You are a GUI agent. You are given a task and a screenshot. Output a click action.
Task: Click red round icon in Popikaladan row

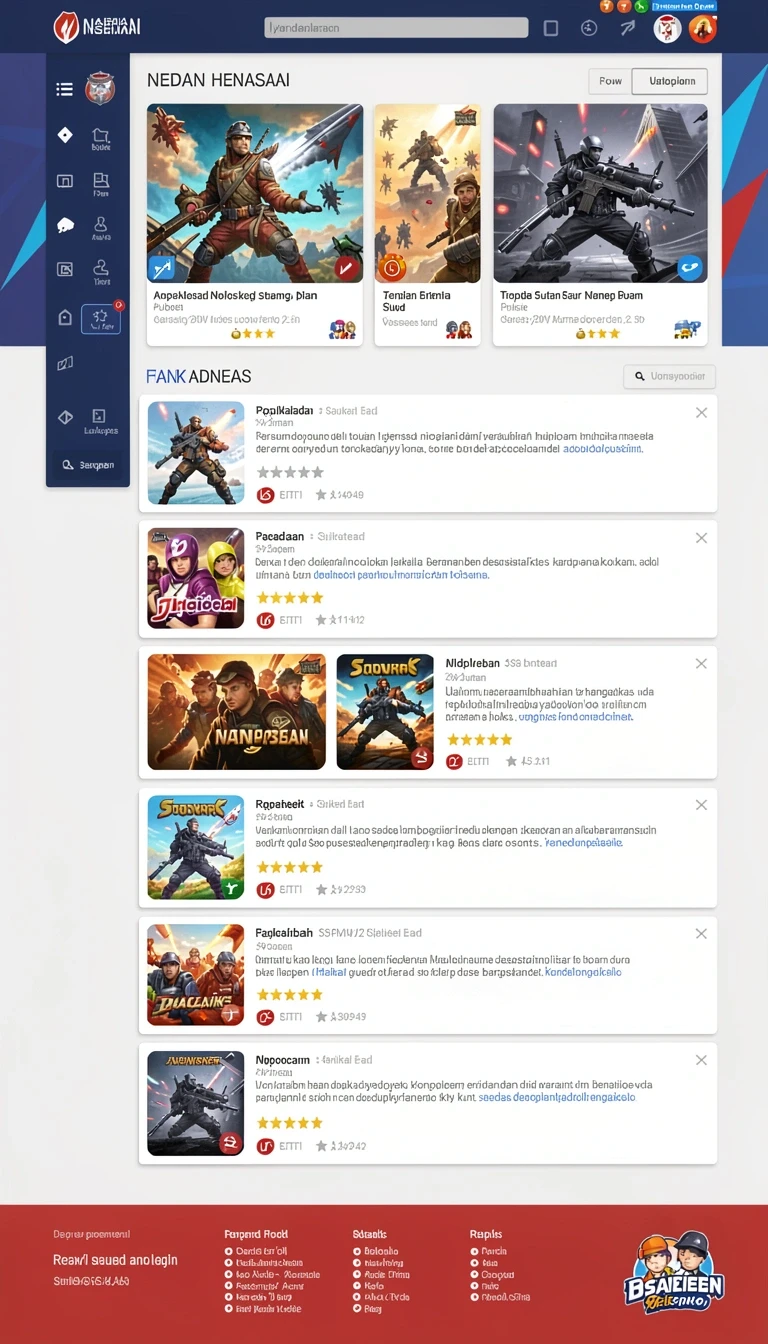(x=265, y=494)
